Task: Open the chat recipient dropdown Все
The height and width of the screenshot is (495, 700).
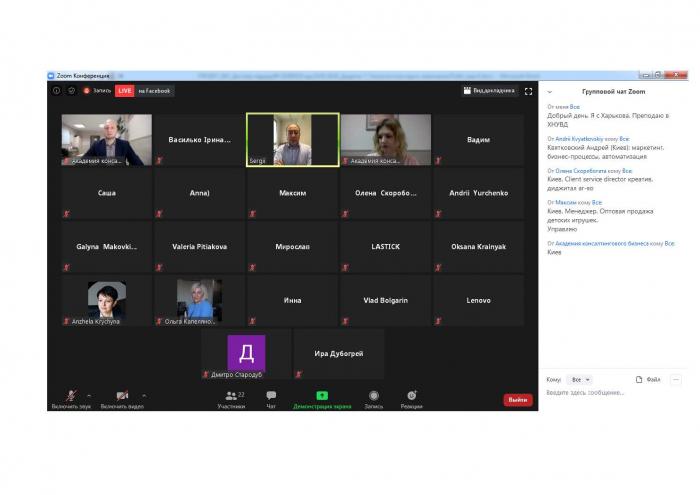Action: [580, 380]
